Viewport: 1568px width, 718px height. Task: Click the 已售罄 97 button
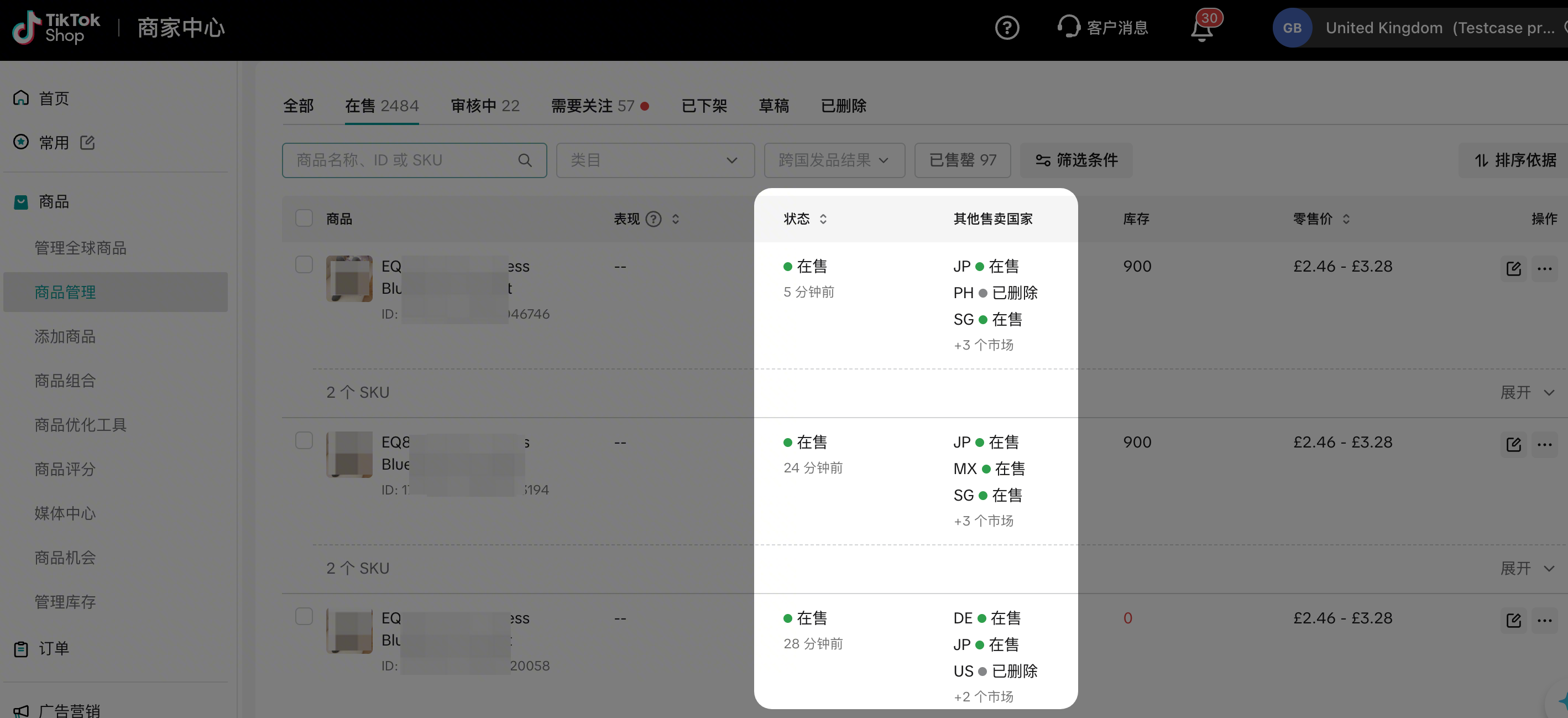coord(963,160)
